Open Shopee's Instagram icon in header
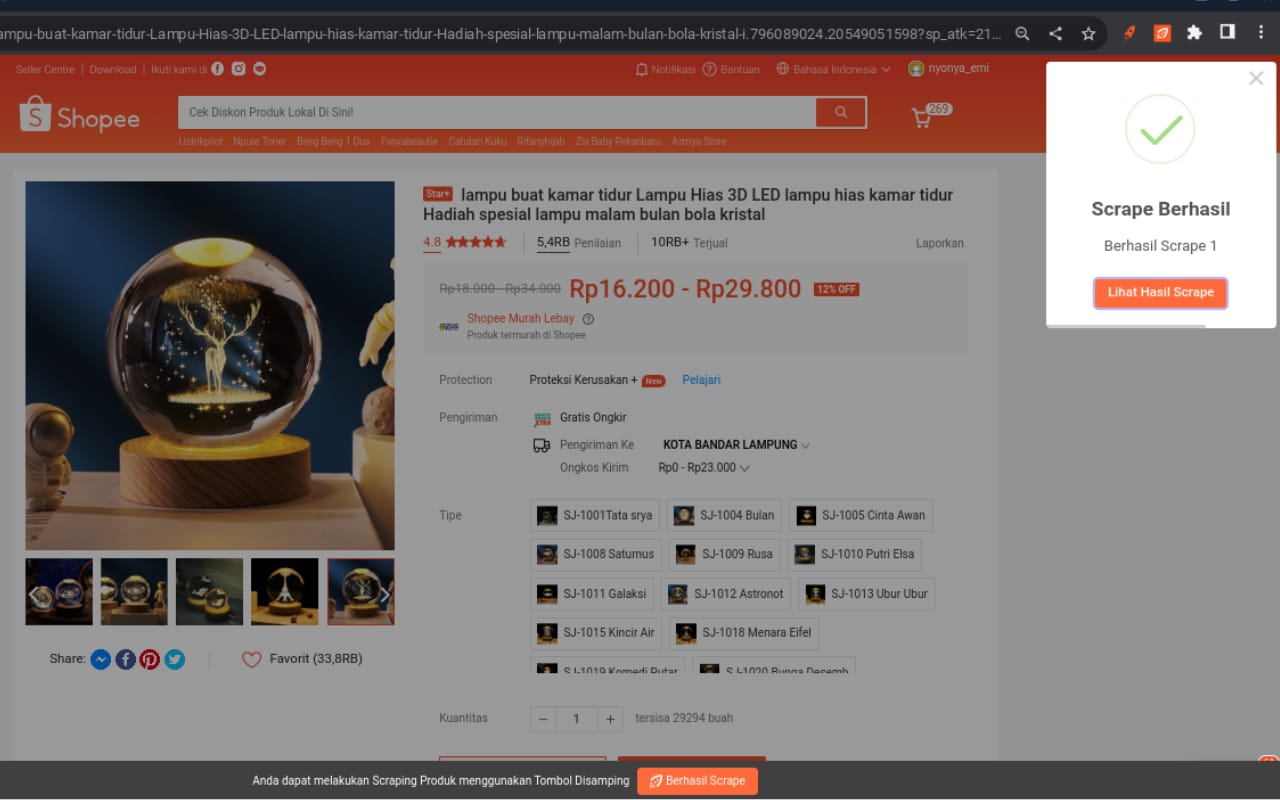Screen dimensions: 1280x800 pos(239,69)
